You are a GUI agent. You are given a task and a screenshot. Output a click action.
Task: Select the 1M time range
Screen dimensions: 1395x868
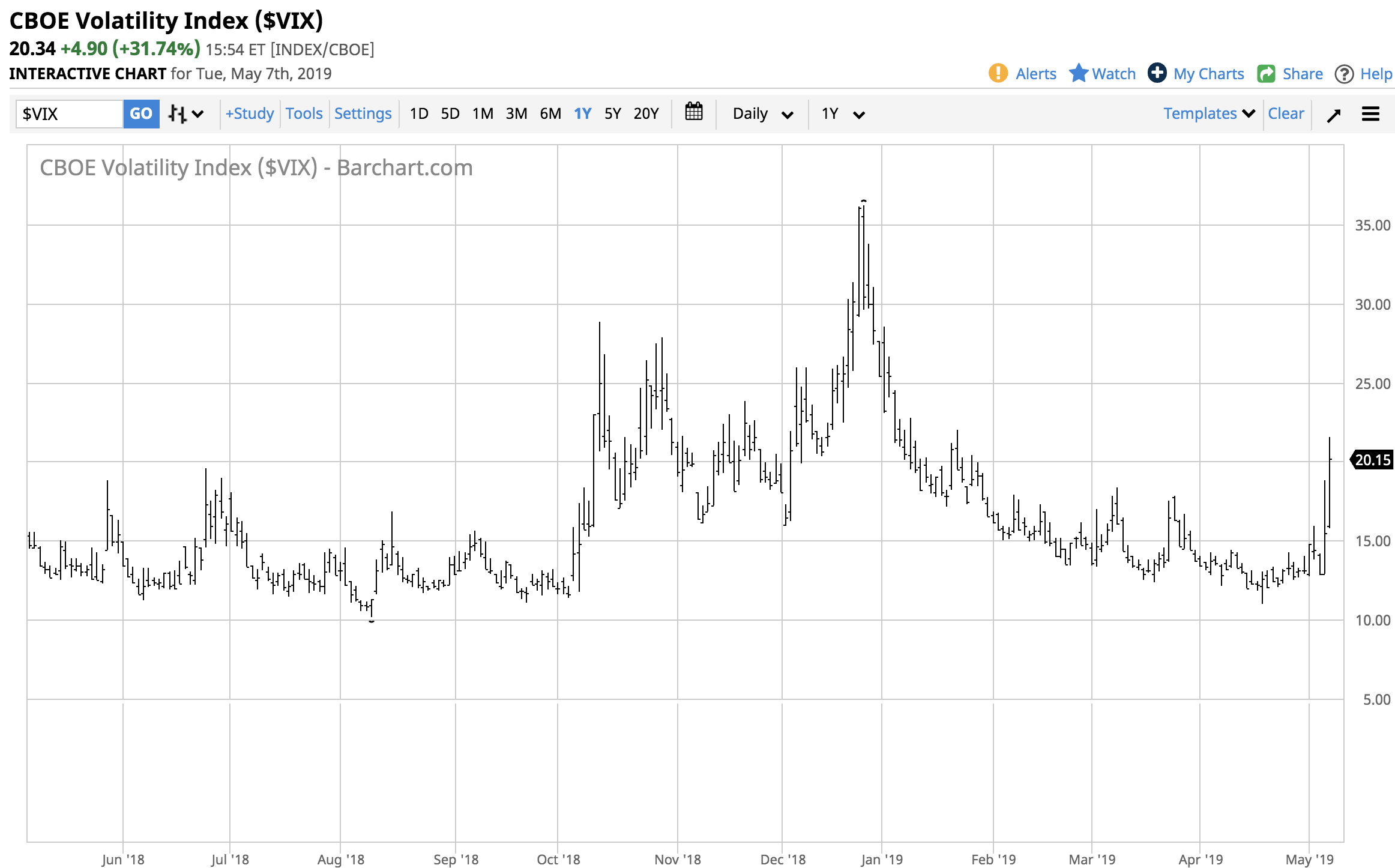[483, 113]
